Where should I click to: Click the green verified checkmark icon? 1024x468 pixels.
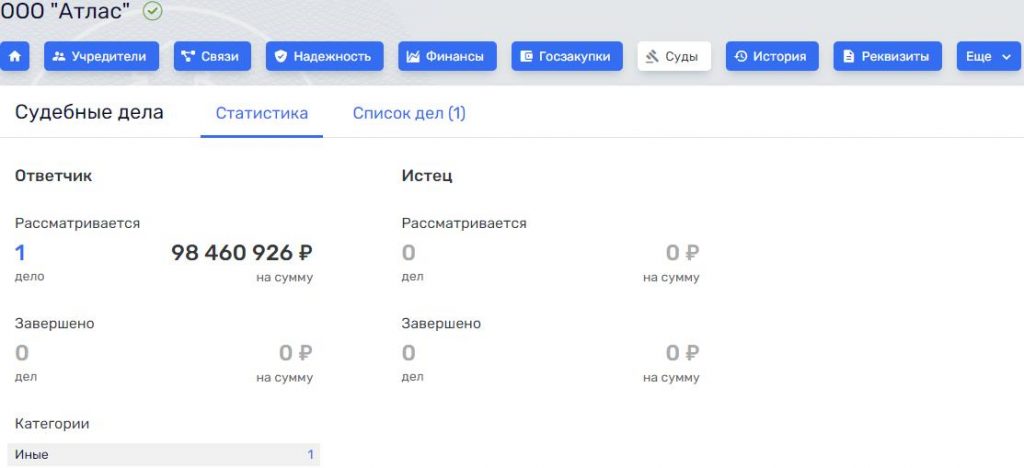(x=152, y=12)
